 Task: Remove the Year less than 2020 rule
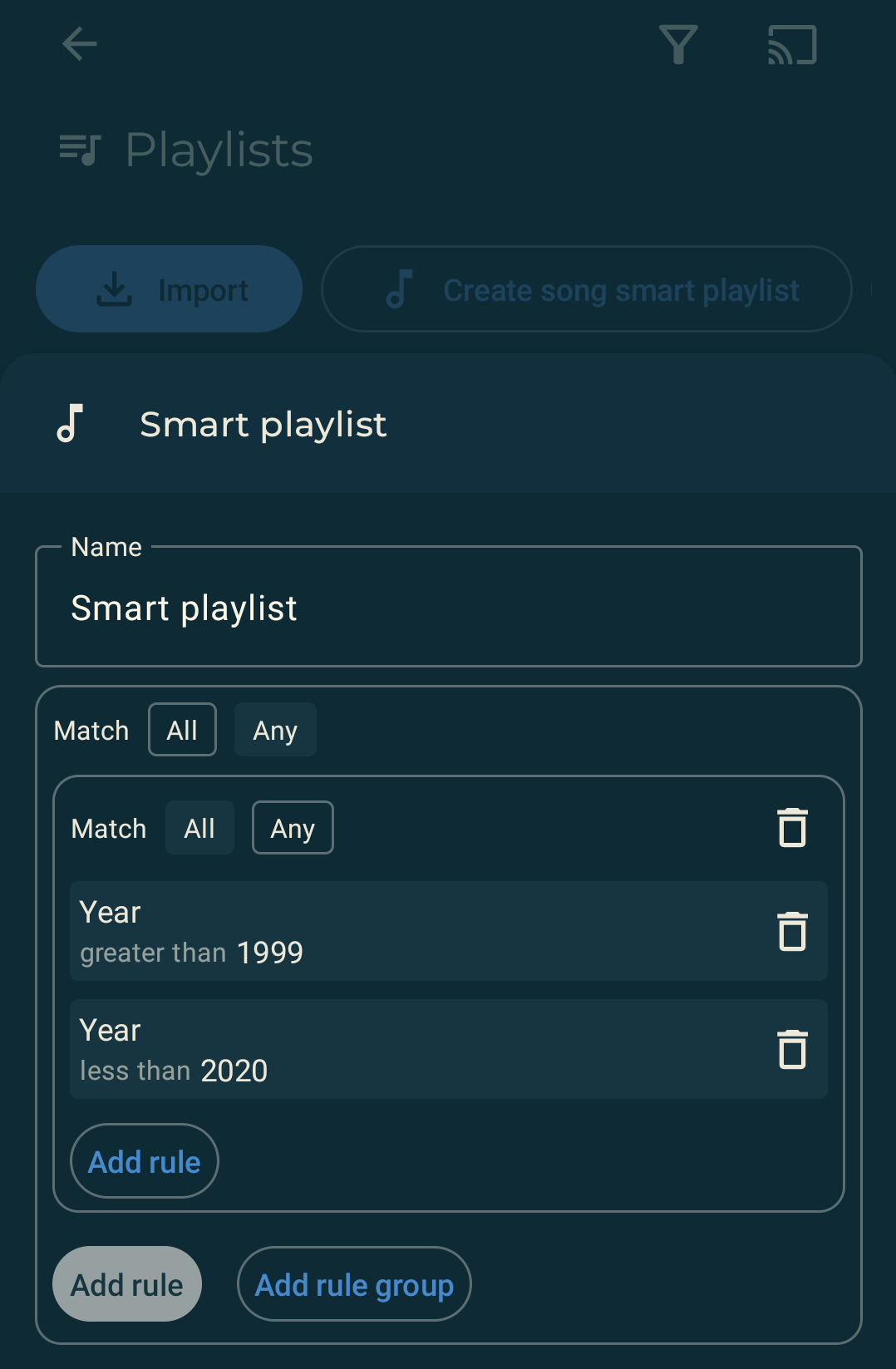tap(792, 1049)
